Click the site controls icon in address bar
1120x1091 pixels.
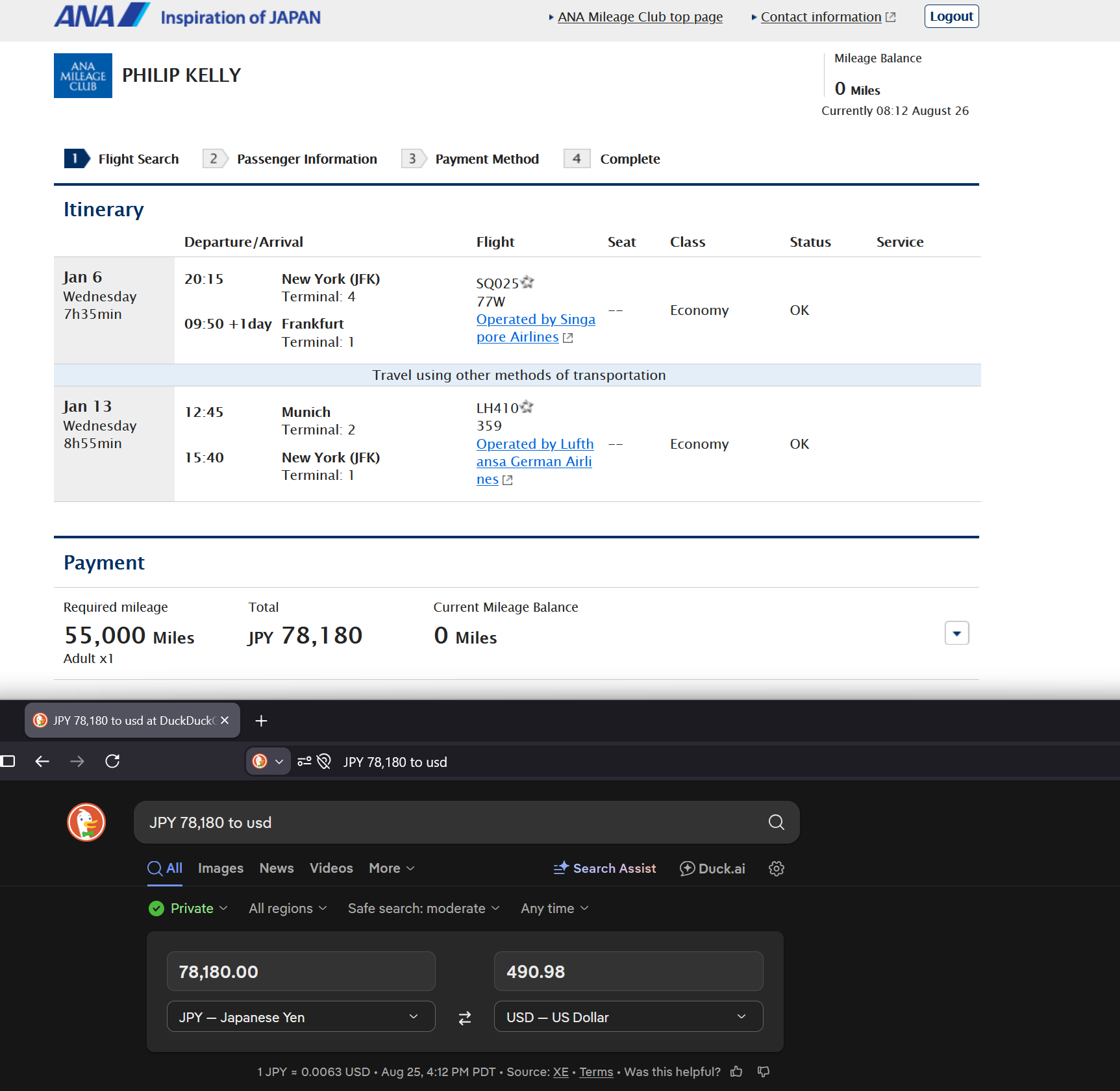pyautogui.click(x=305, y=761)
